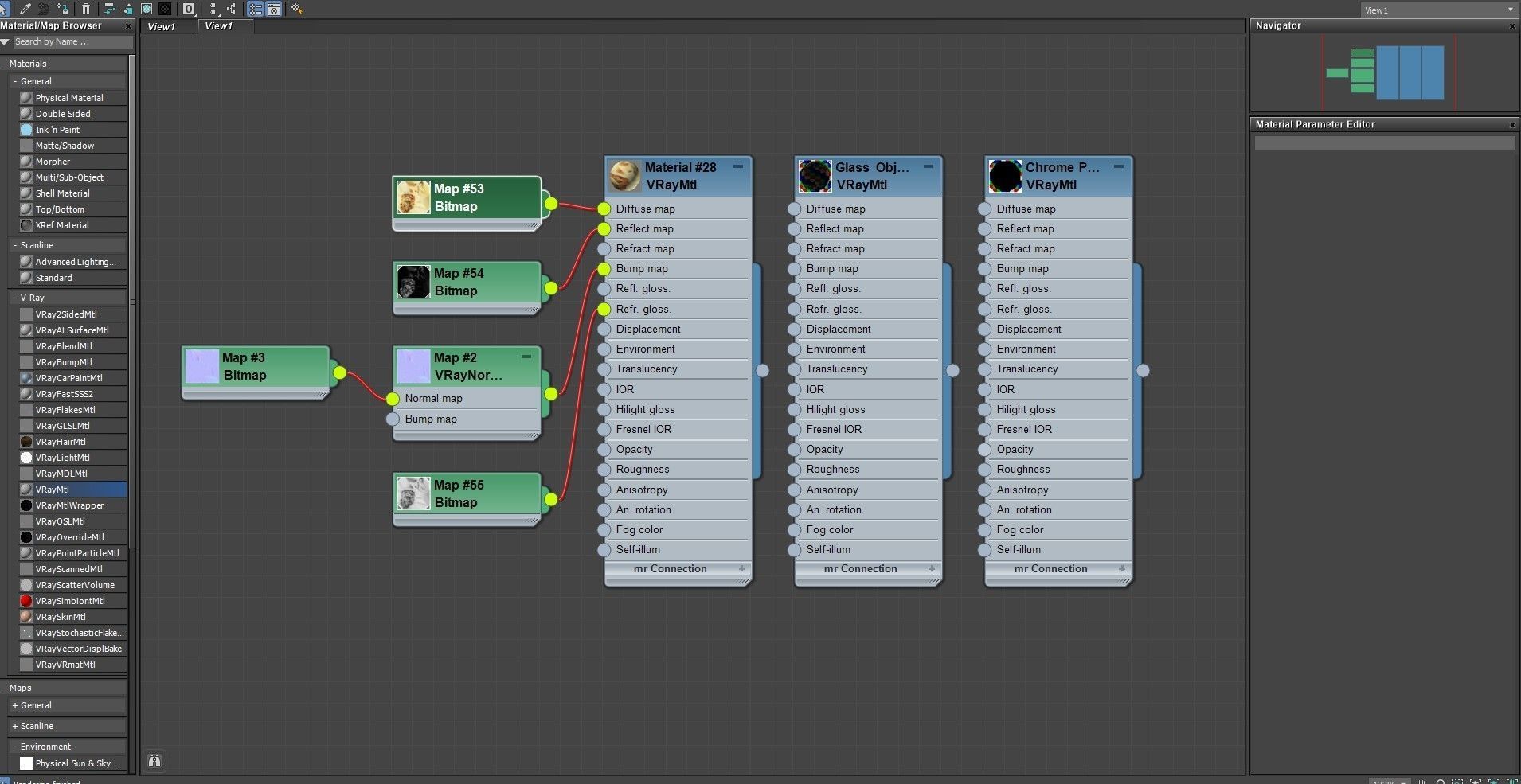Collapse the Map #2 VRayNormalMap node
Image resolution: width=1521 pixels, height=784 pixels.
point(526,356)
